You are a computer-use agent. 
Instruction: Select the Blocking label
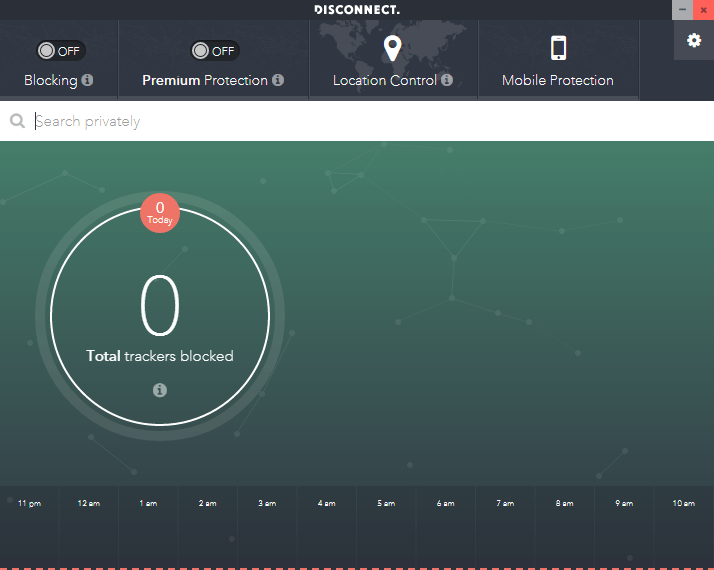coord(51,81)
